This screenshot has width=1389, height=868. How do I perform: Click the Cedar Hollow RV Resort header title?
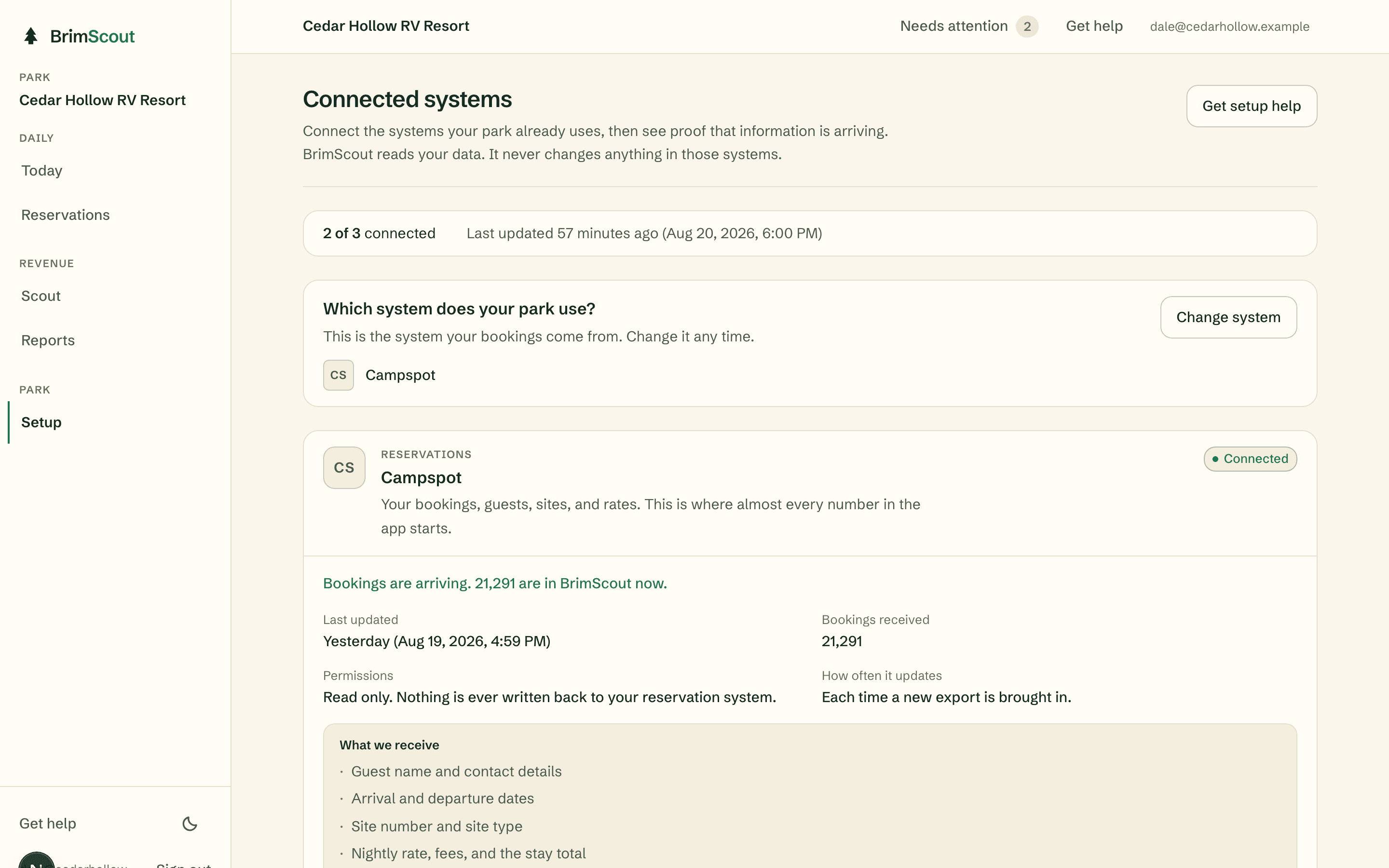(x=386, y=26)
